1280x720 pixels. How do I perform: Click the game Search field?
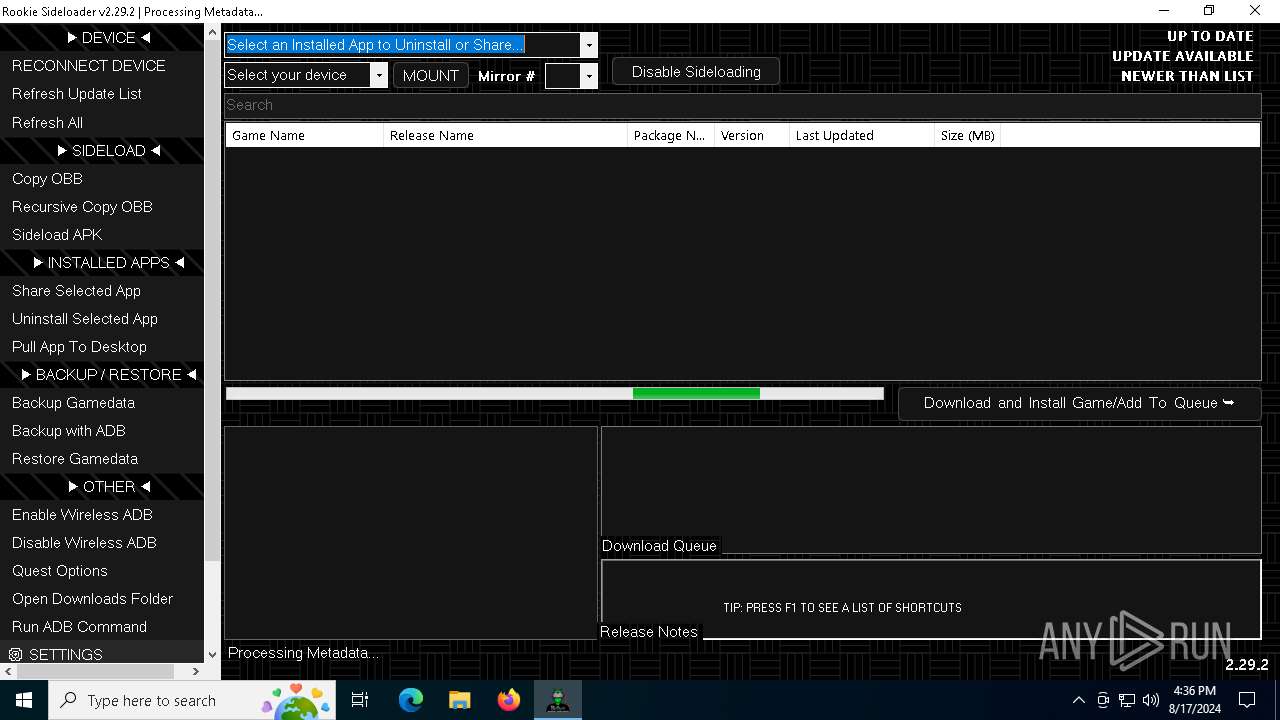[x=742, y=105]
